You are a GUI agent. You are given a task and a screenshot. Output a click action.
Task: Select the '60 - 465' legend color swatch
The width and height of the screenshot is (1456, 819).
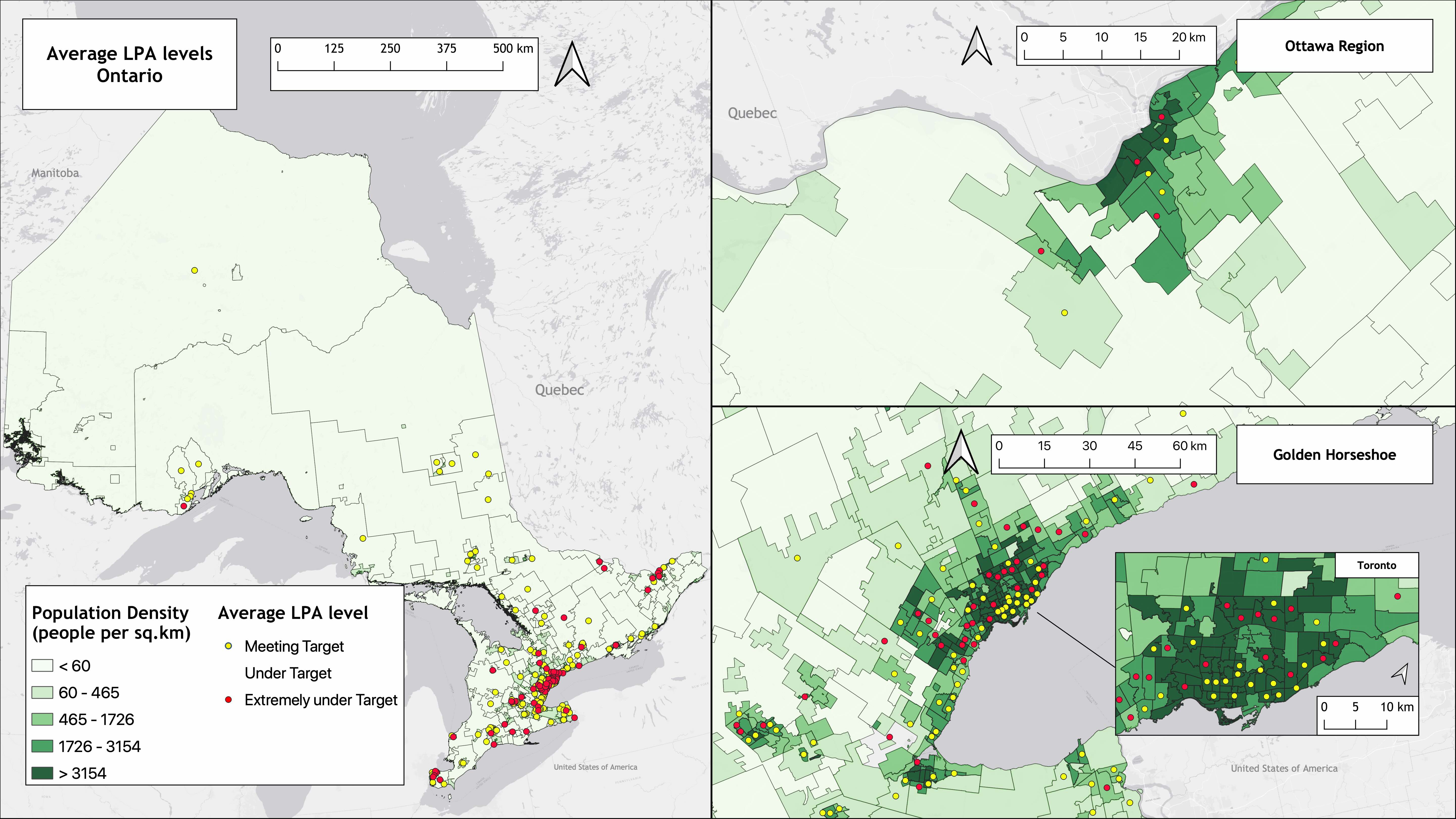click(x=42, y=693)
